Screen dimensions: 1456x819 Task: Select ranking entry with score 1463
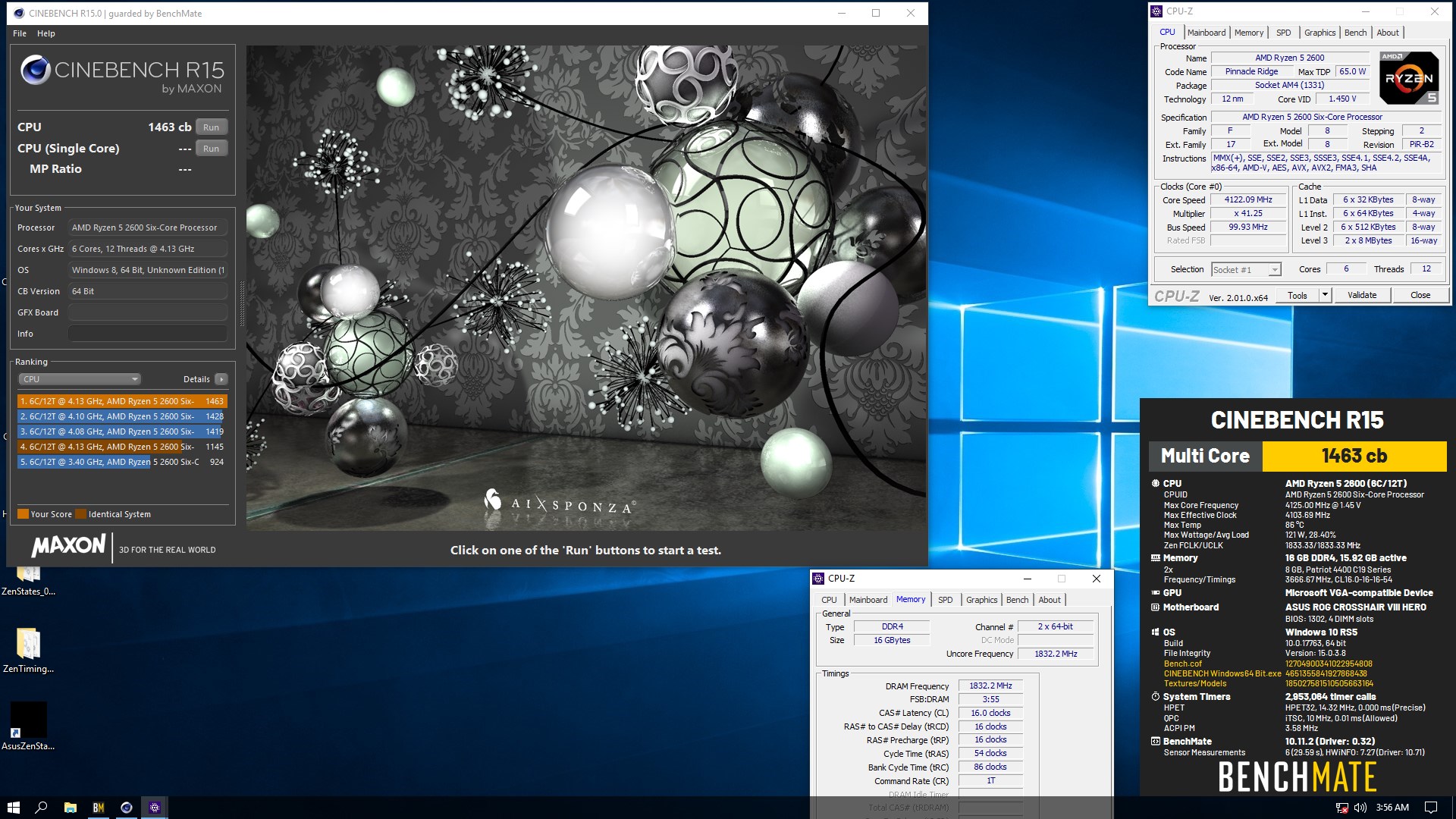point(122,401)
